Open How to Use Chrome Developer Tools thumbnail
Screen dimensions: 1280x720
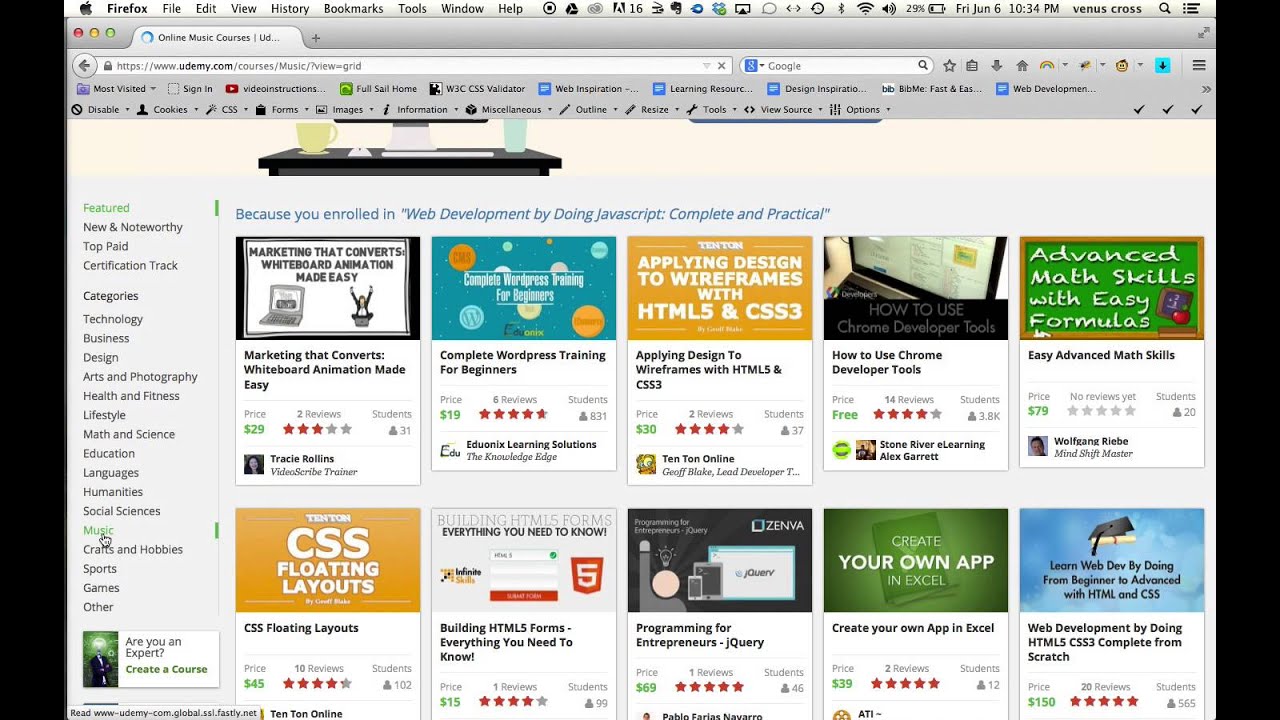[x=916, y=288]
